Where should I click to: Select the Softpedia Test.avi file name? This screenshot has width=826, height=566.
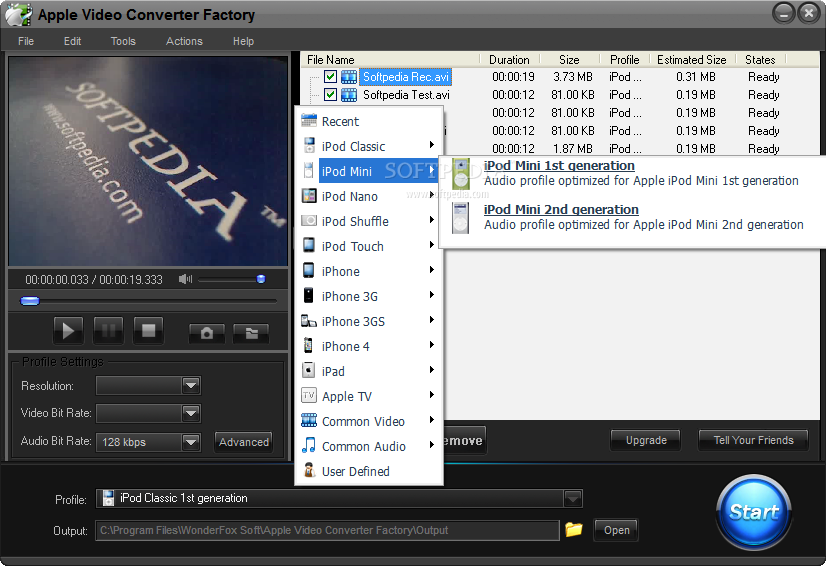[x=406, y=95]
